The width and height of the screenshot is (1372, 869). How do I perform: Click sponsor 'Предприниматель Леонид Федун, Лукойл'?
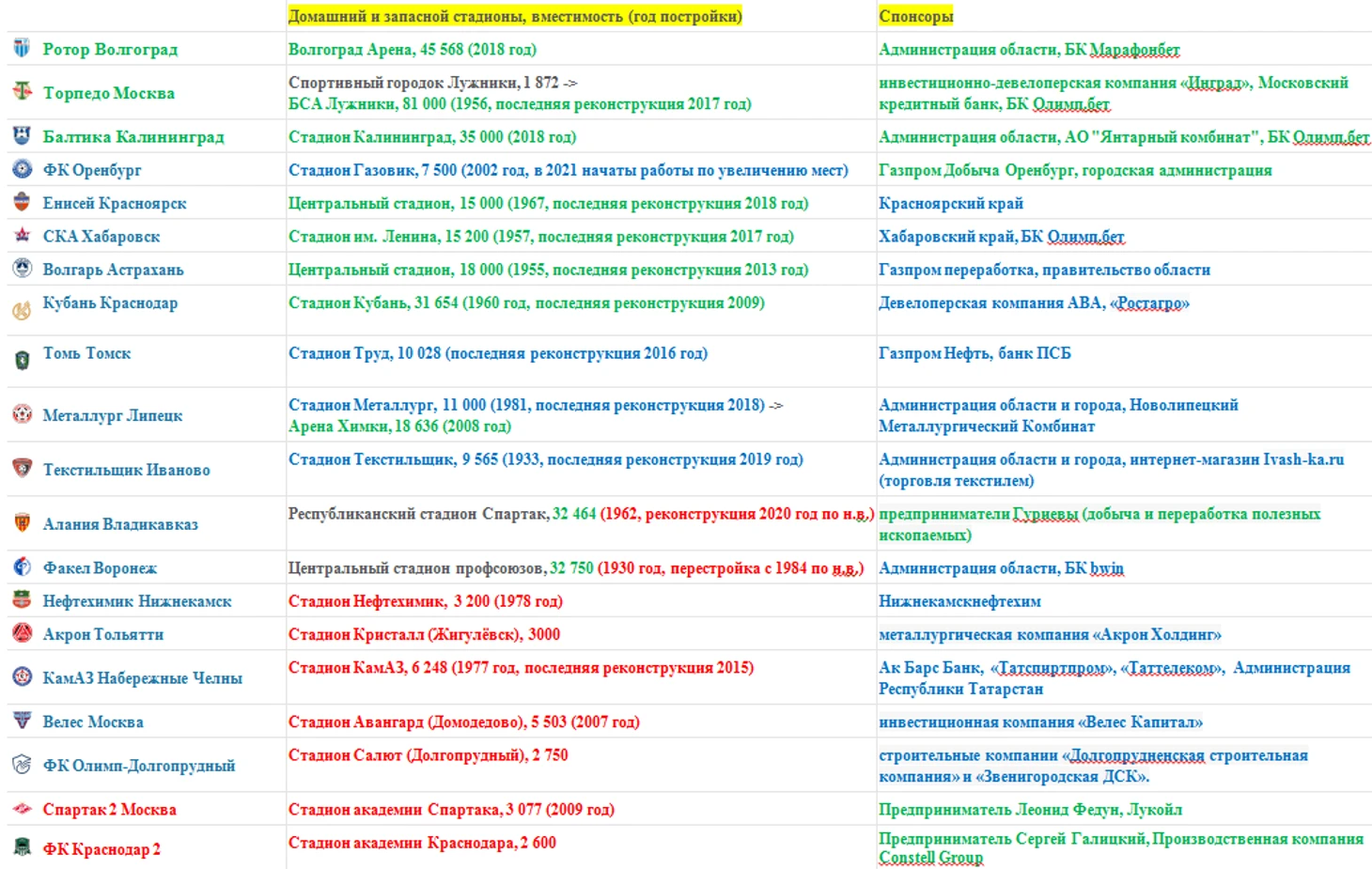click(1030, 810)
